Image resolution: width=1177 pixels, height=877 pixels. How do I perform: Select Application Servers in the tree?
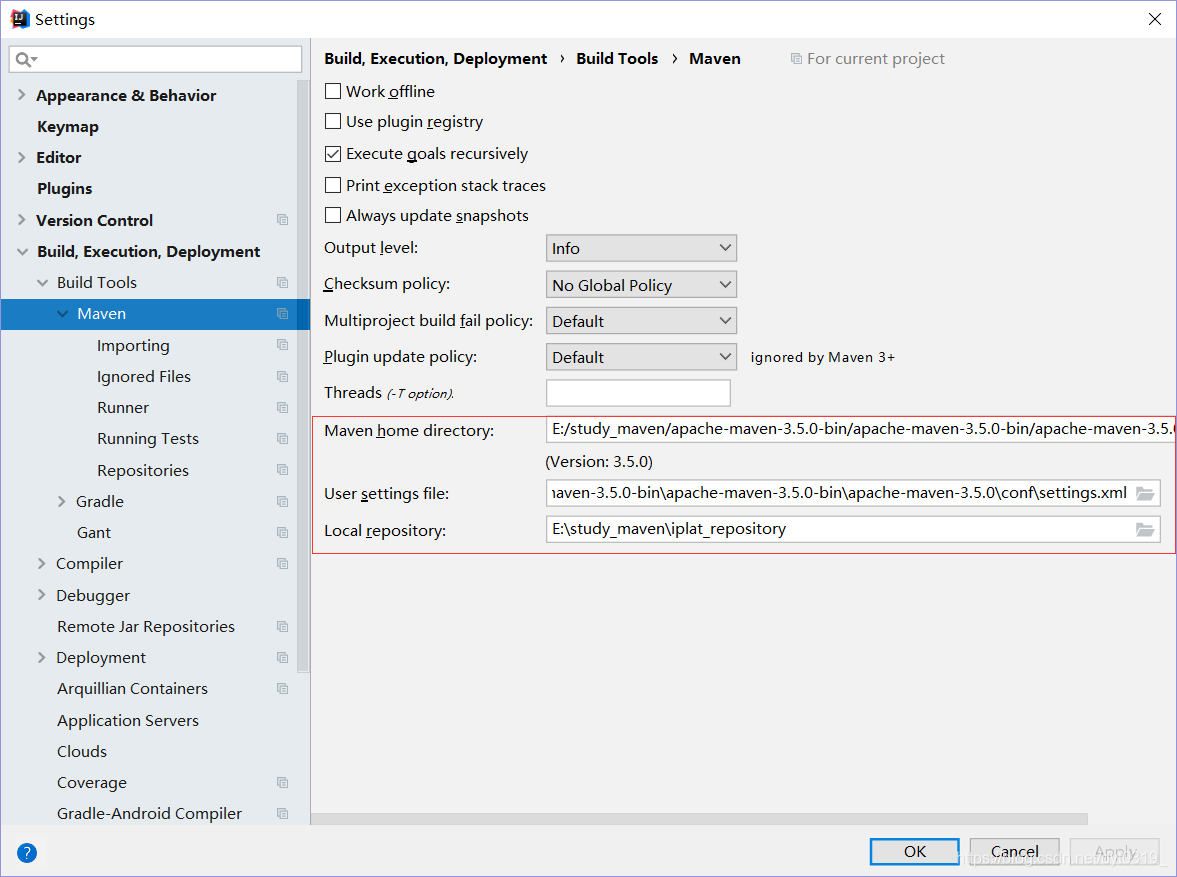coord(128,721)
